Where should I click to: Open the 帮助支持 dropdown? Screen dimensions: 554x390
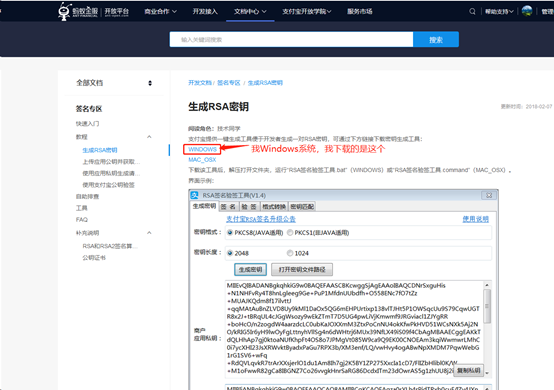[x=499, y=12]
